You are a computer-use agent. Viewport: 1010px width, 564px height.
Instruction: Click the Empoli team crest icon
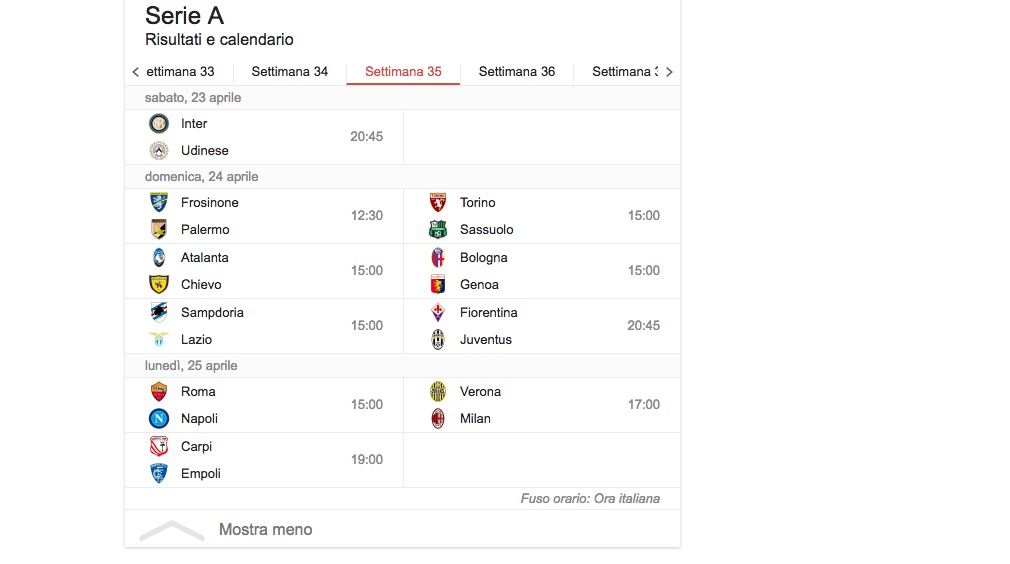pos(158,473)
